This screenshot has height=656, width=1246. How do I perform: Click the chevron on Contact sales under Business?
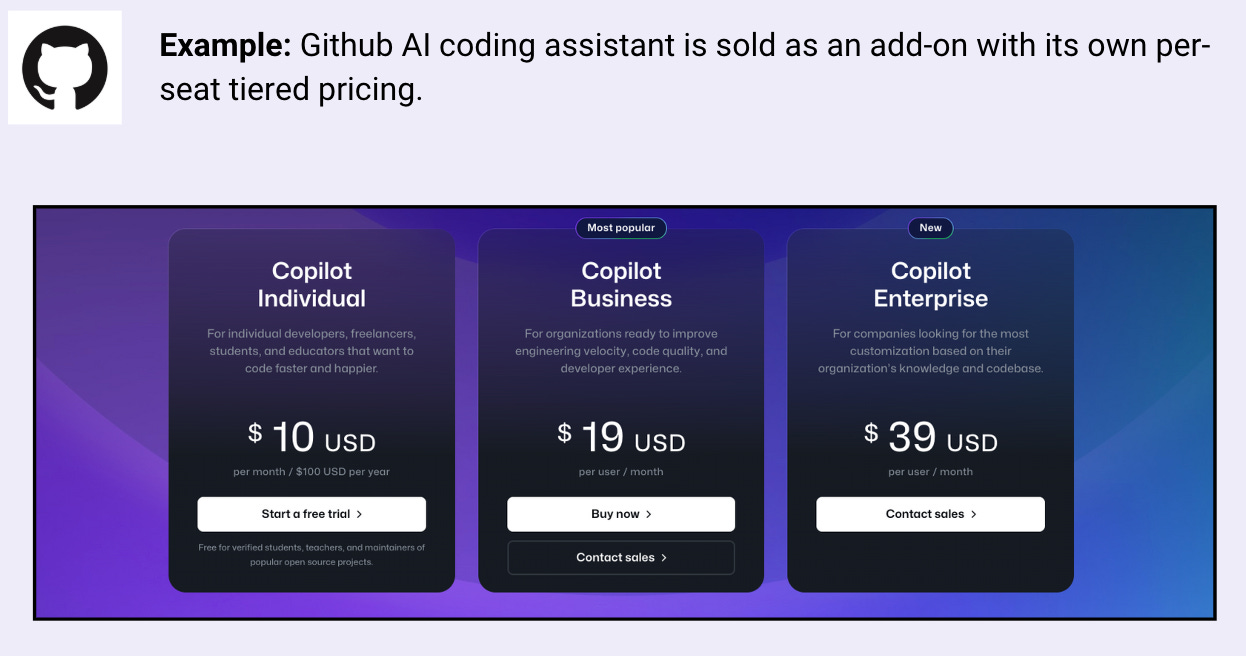666,557
